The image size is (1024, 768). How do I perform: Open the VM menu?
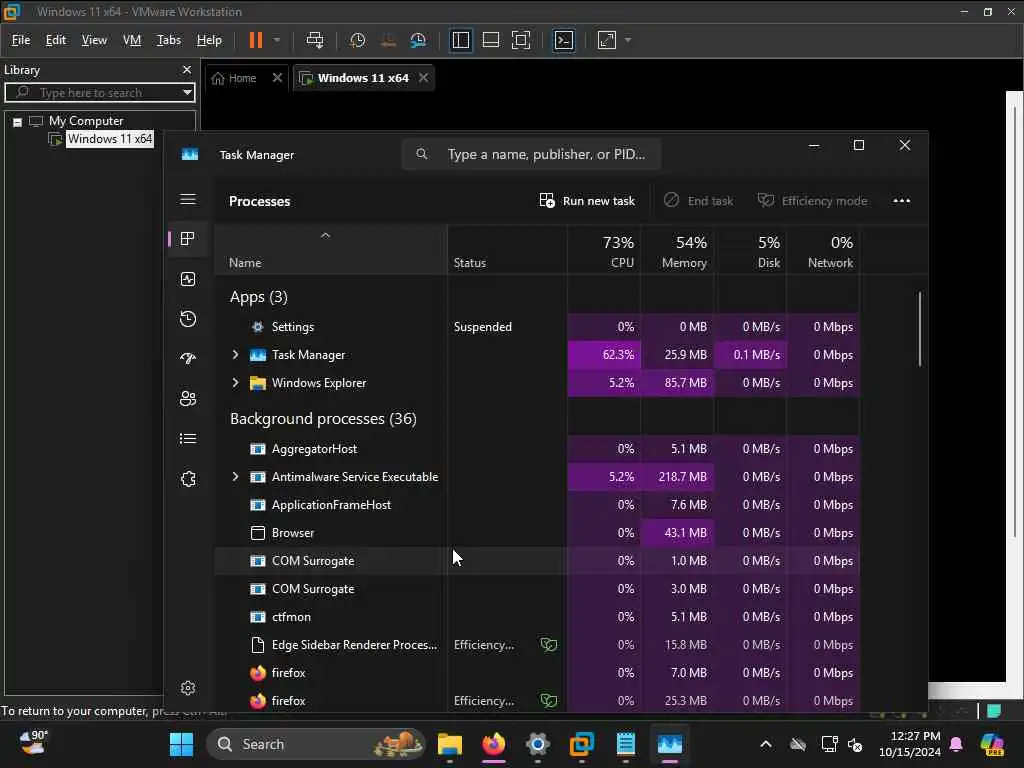[x=132, y=40]
